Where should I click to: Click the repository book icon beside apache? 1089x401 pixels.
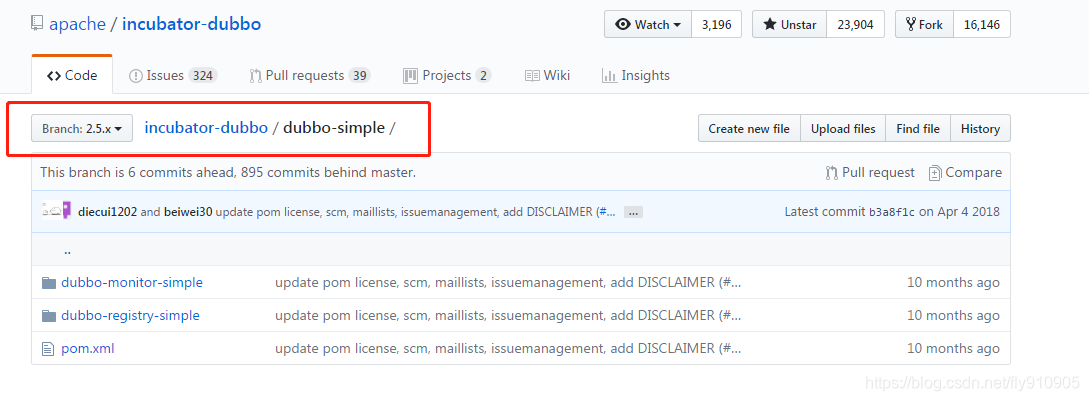point(37,24)
